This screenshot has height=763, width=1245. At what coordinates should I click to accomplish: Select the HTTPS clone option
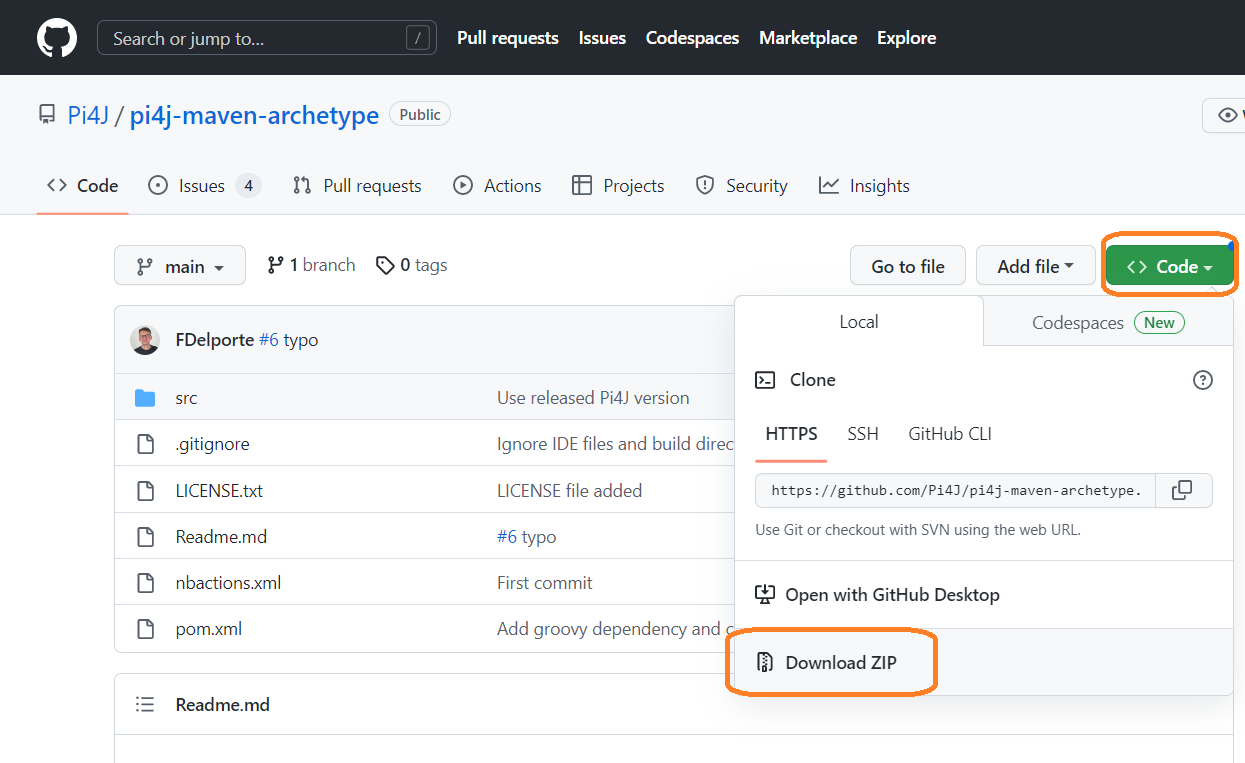(791, 434)
